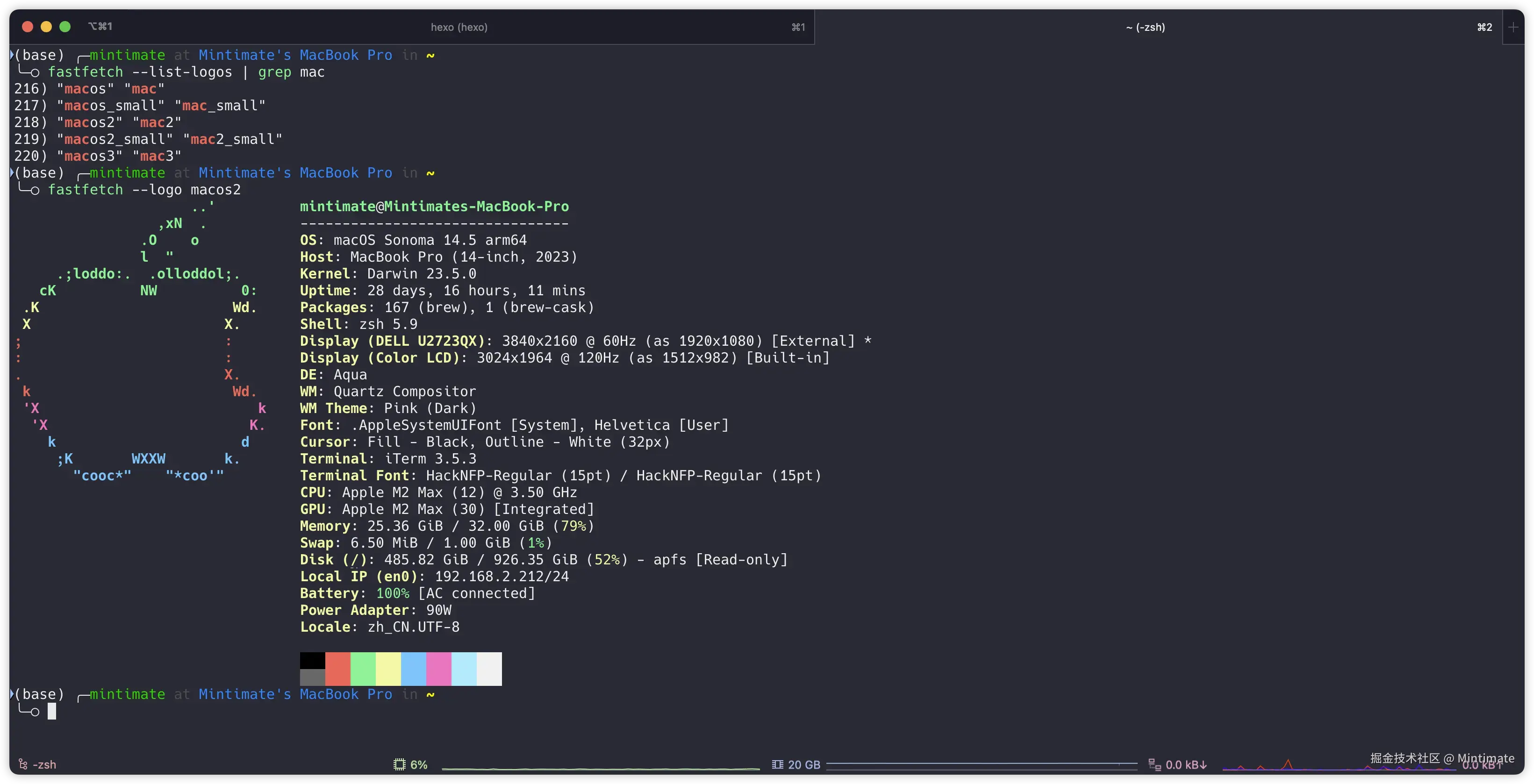Screen dimensions: 1534x784
Task: Switch to the ~ (-zsh) tab
Action: pyautogui.click(x=1145, y=28)
